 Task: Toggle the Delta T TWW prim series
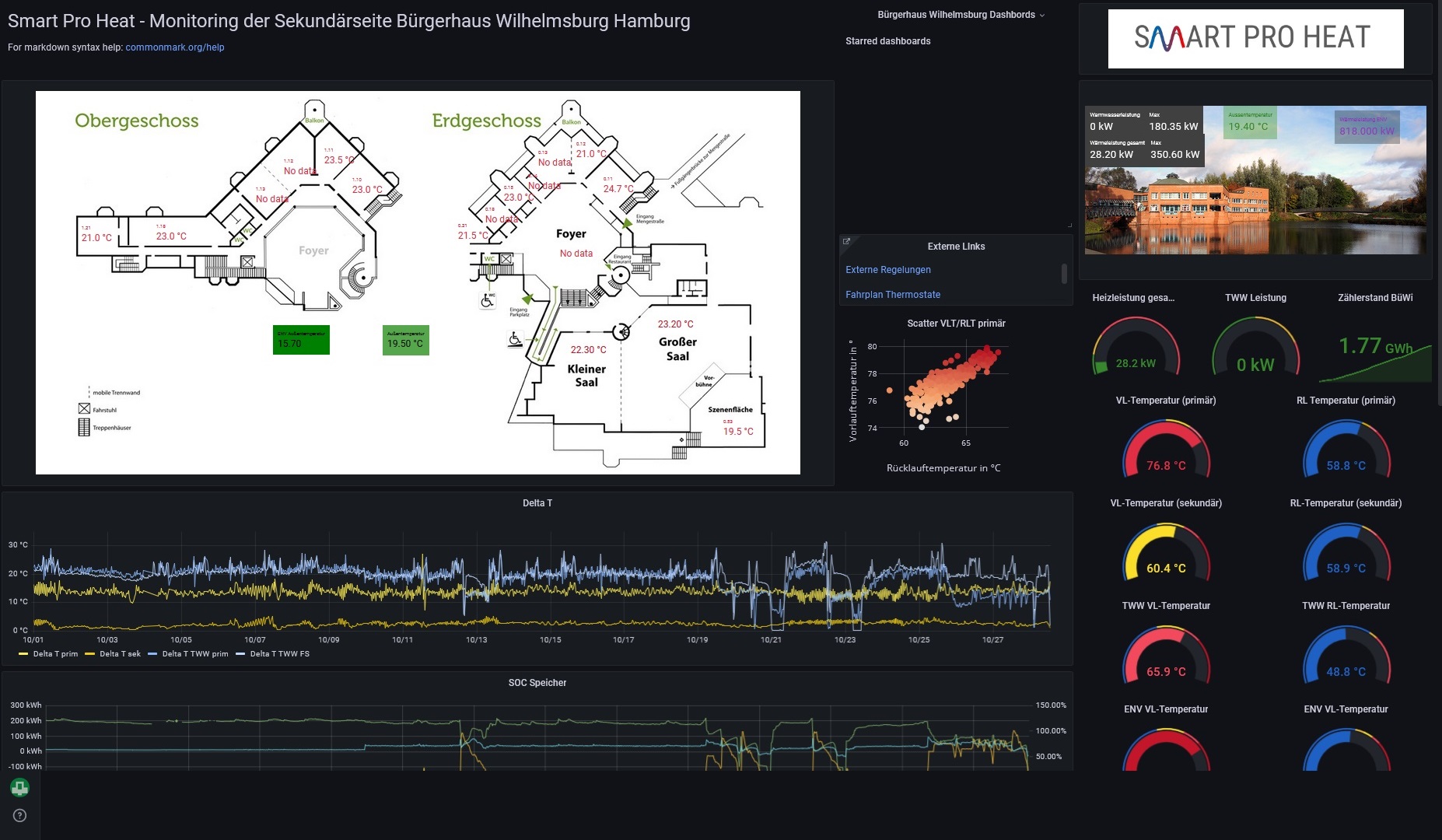coord(195,654)
